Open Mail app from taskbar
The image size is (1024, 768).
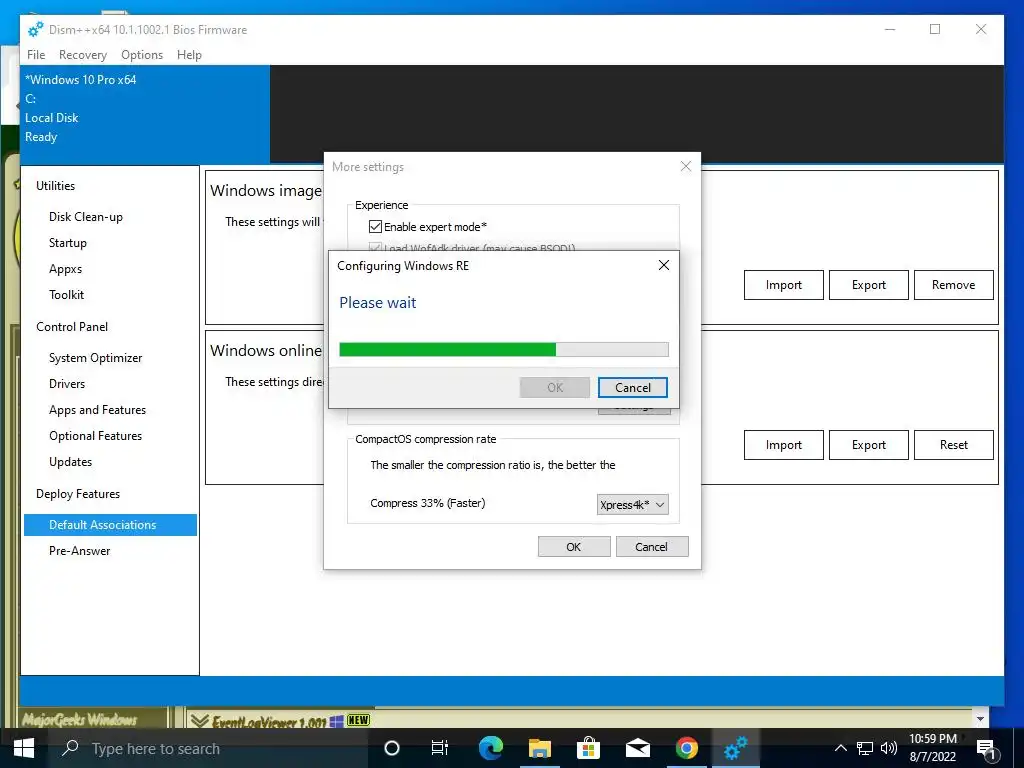click(x=637, y=748)
